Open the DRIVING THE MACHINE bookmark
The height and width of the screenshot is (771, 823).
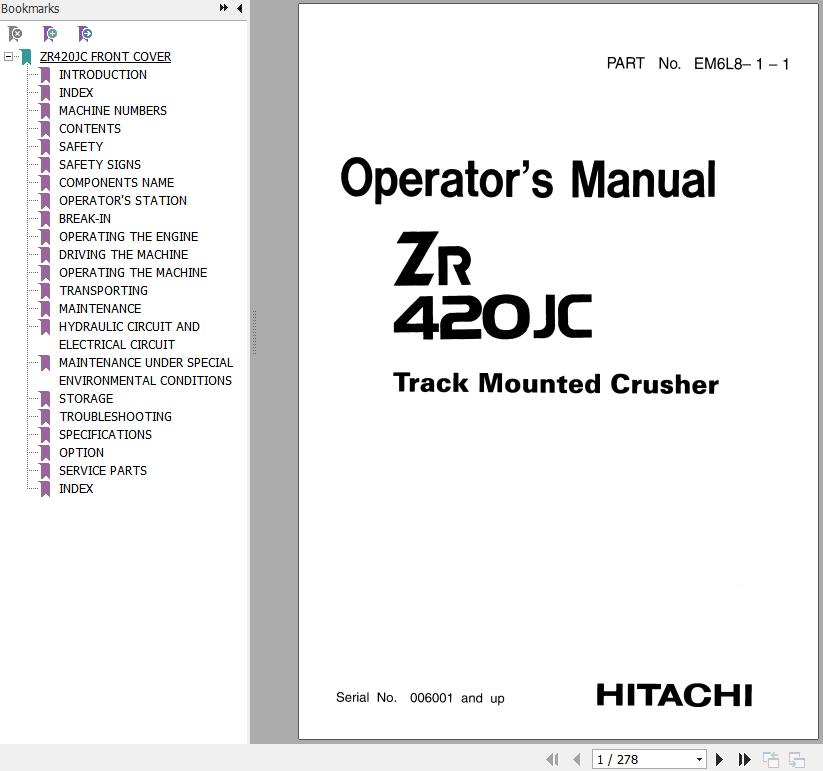[x=123, y=255]
